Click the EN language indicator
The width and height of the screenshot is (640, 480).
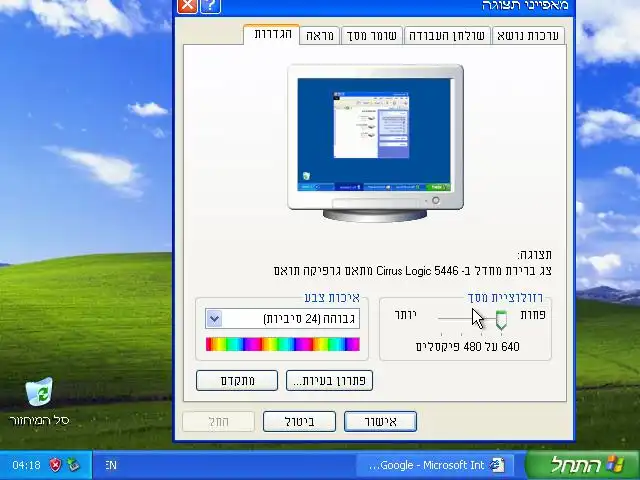coord(111,465)
